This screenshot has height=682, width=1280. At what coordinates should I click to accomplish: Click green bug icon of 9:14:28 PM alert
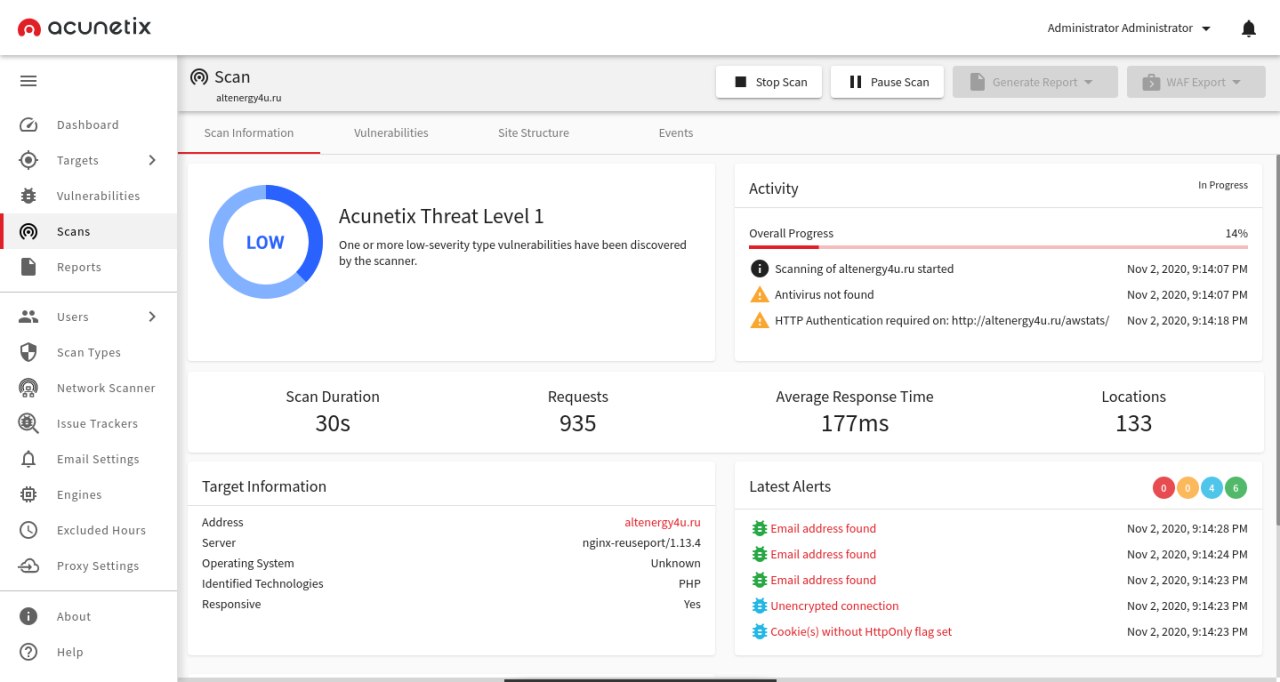(x=759, y=529)
